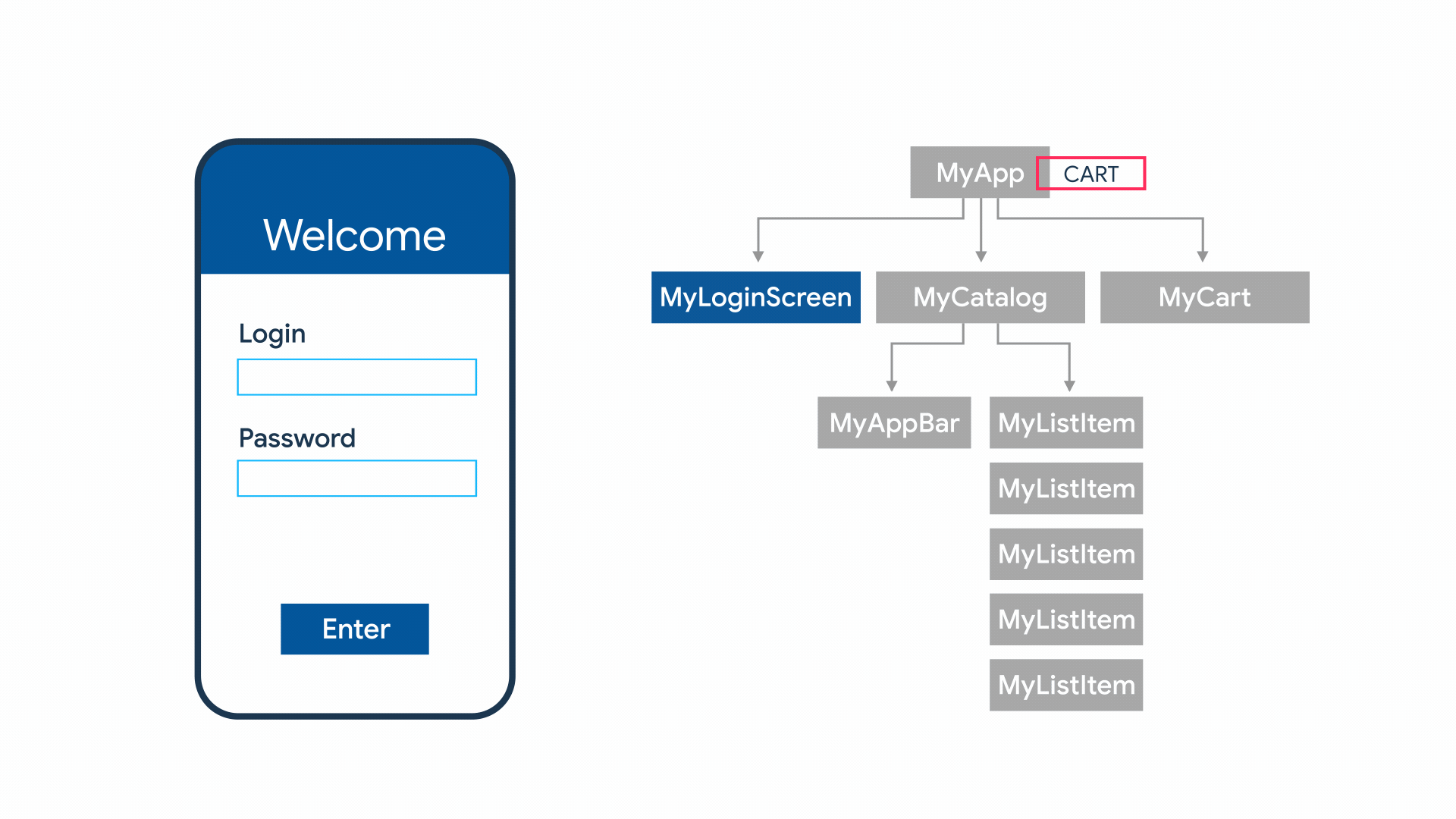The image size is (1456, 819).
Task: Toggle the CART label visibility
Action: 1091,173
